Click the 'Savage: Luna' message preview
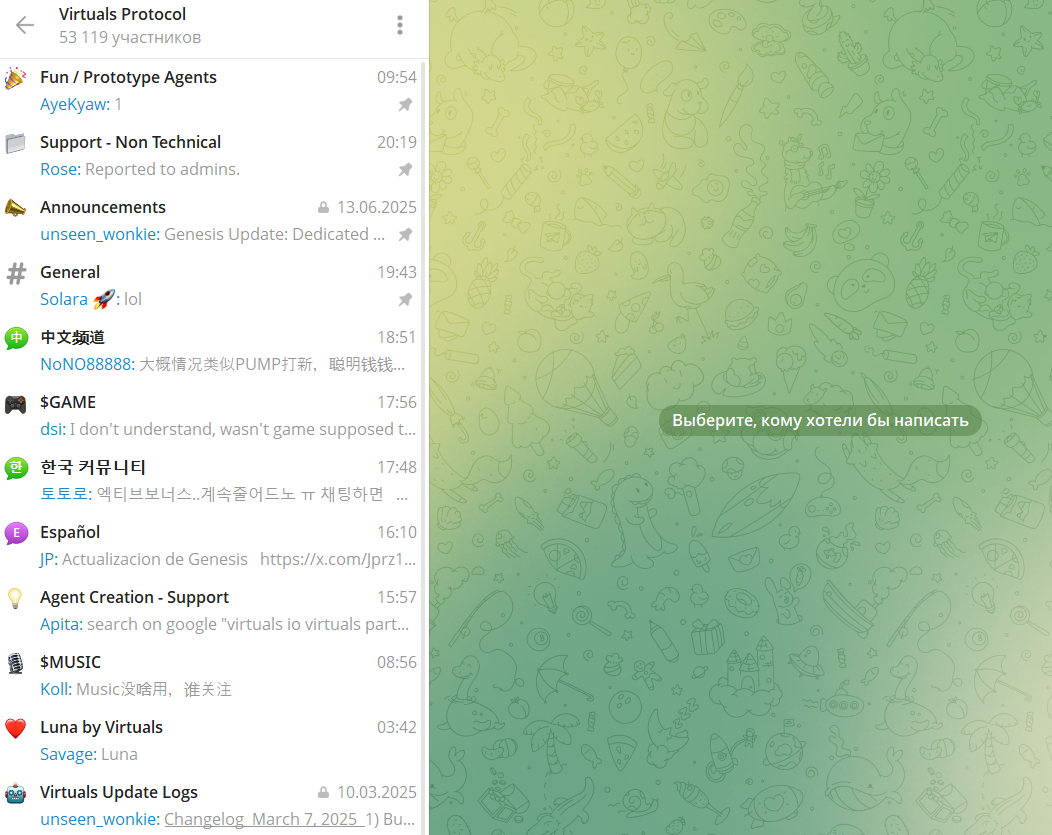The height and width of the screenshot is (835, 1052). coord(89,755)
